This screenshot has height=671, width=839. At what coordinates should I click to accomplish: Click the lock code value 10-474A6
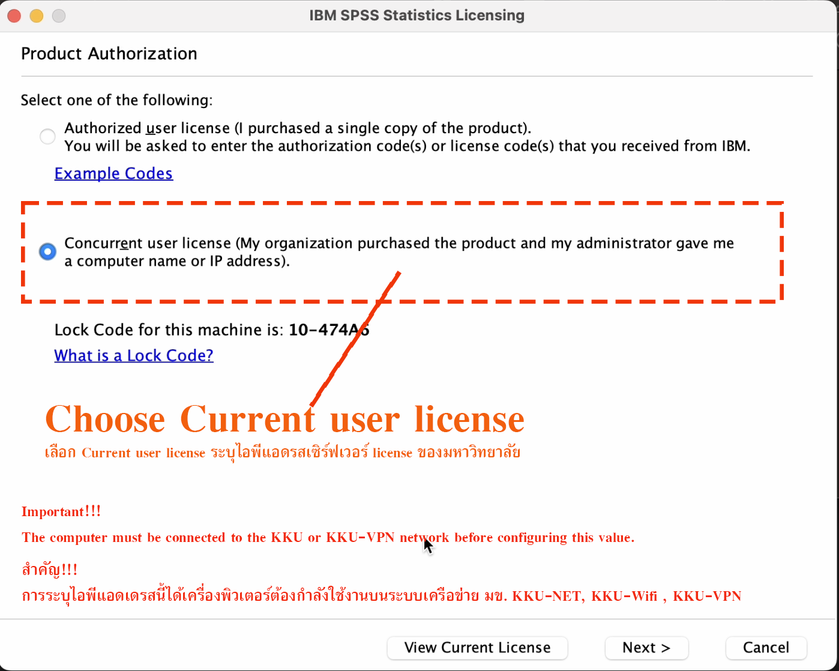coord(329,330)
